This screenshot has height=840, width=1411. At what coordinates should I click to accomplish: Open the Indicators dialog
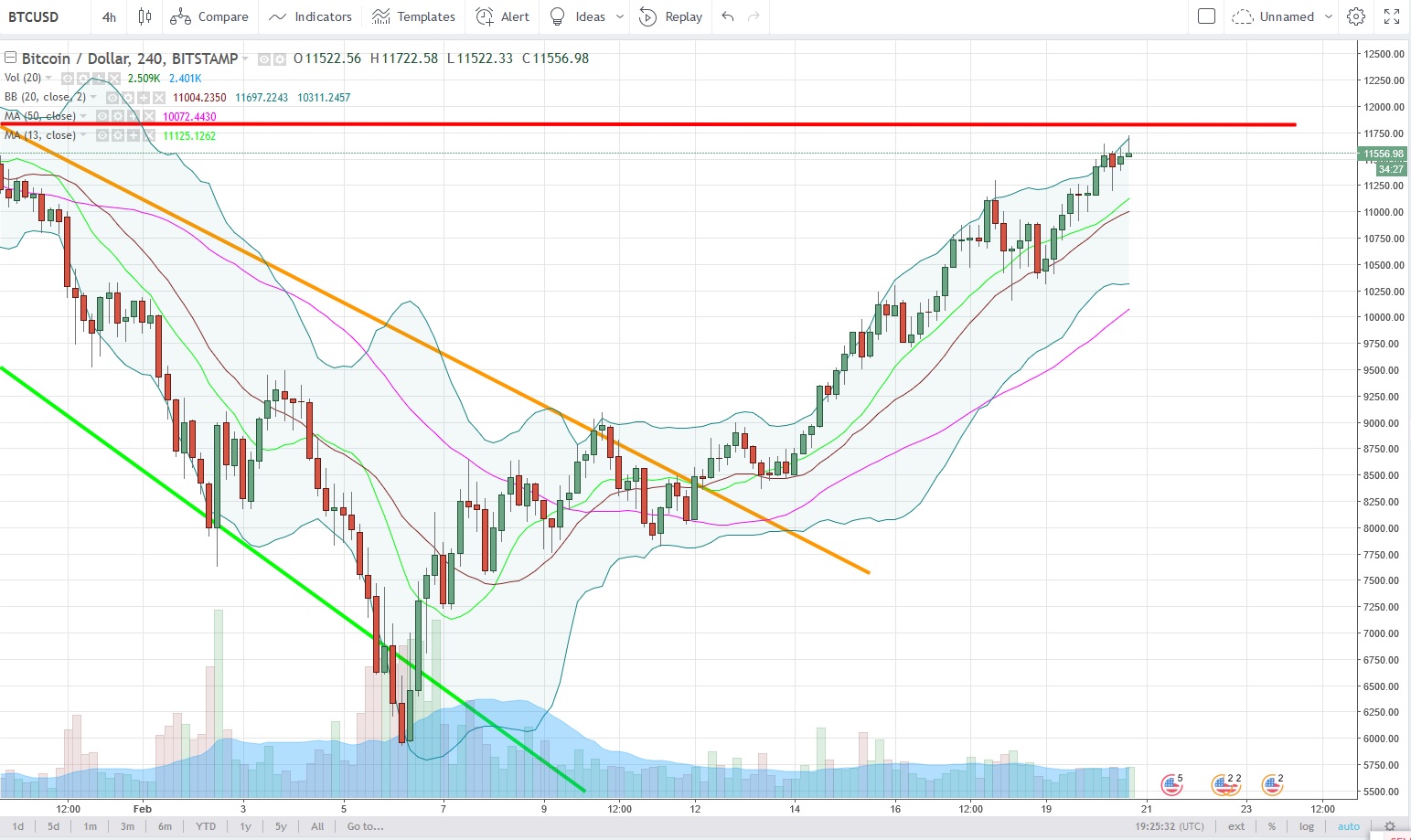[311, 16]
